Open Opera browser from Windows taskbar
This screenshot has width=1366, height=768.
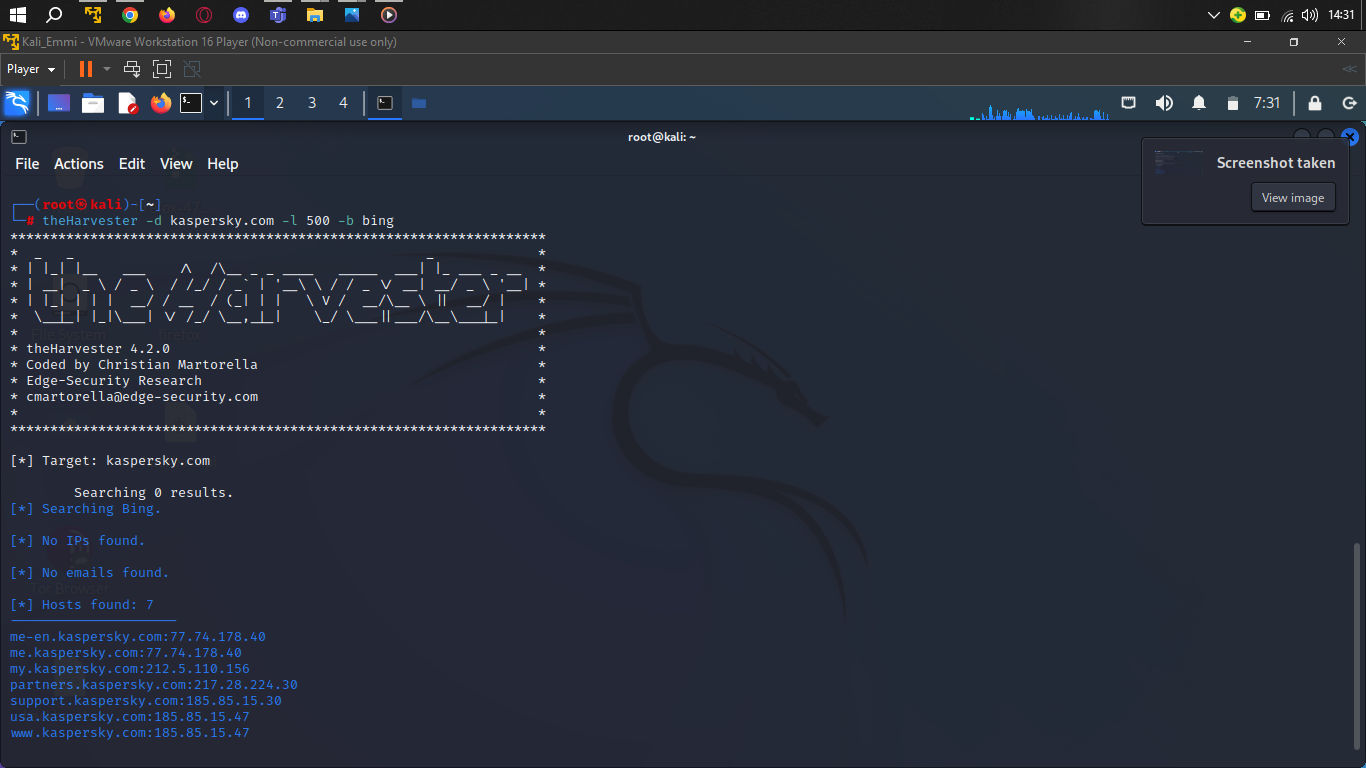204,15
